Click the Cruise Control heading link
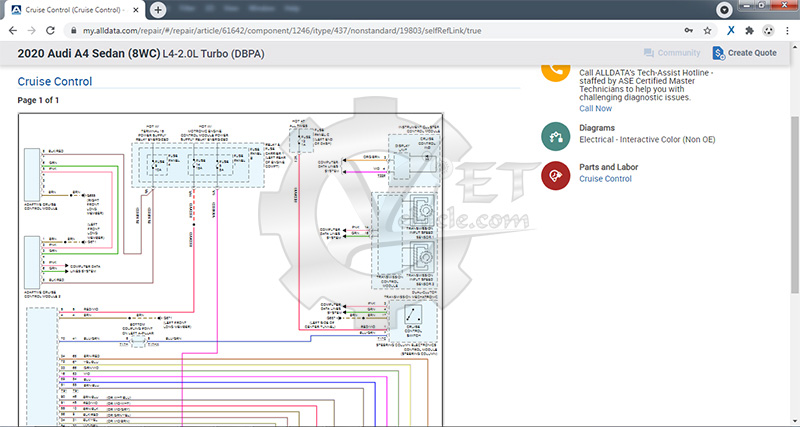This screenshot has height=427, width=800. click(x=55, y=82)
